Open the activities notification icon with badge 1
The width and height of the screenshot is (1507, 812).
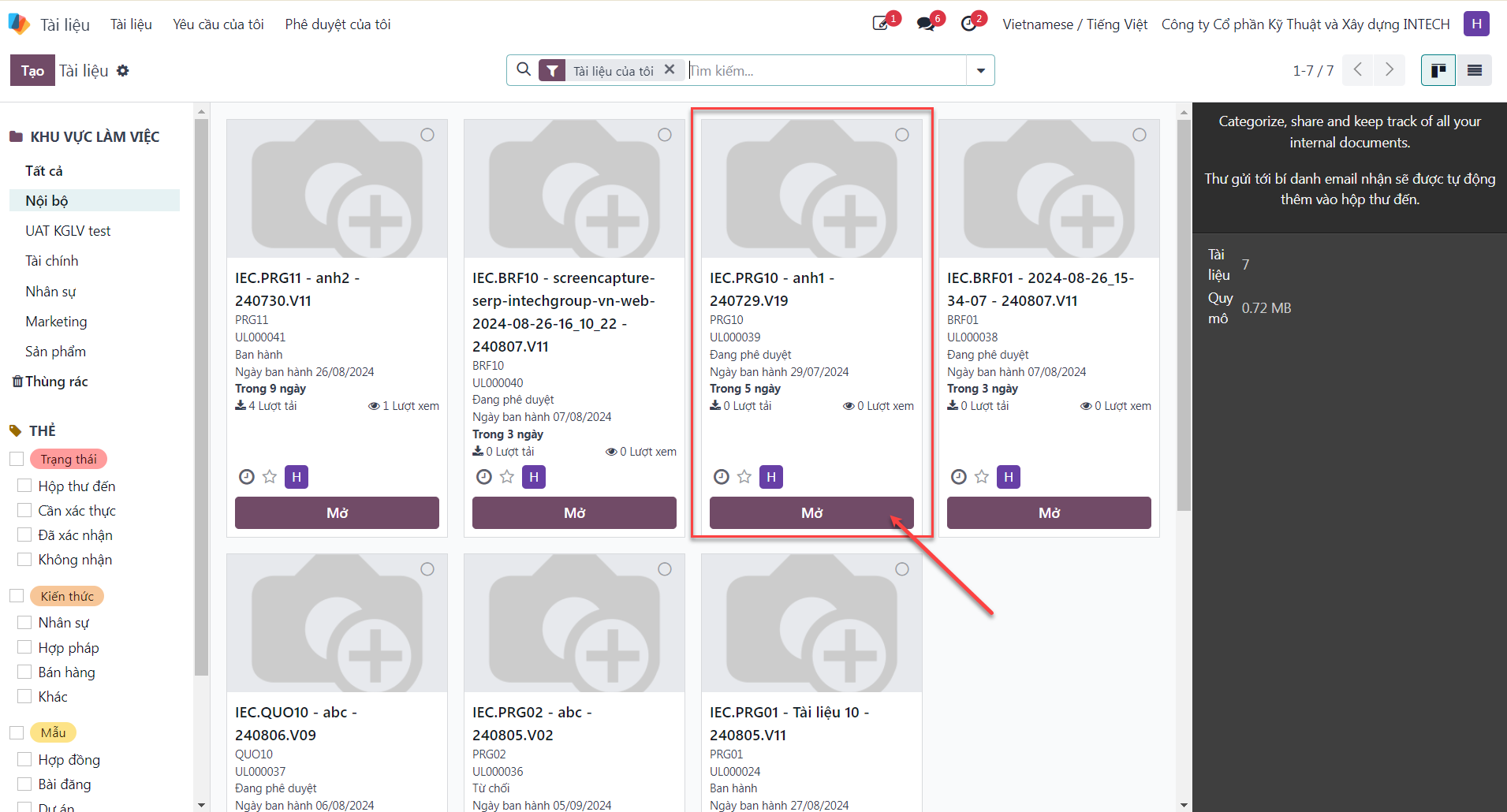coord(881,24)
